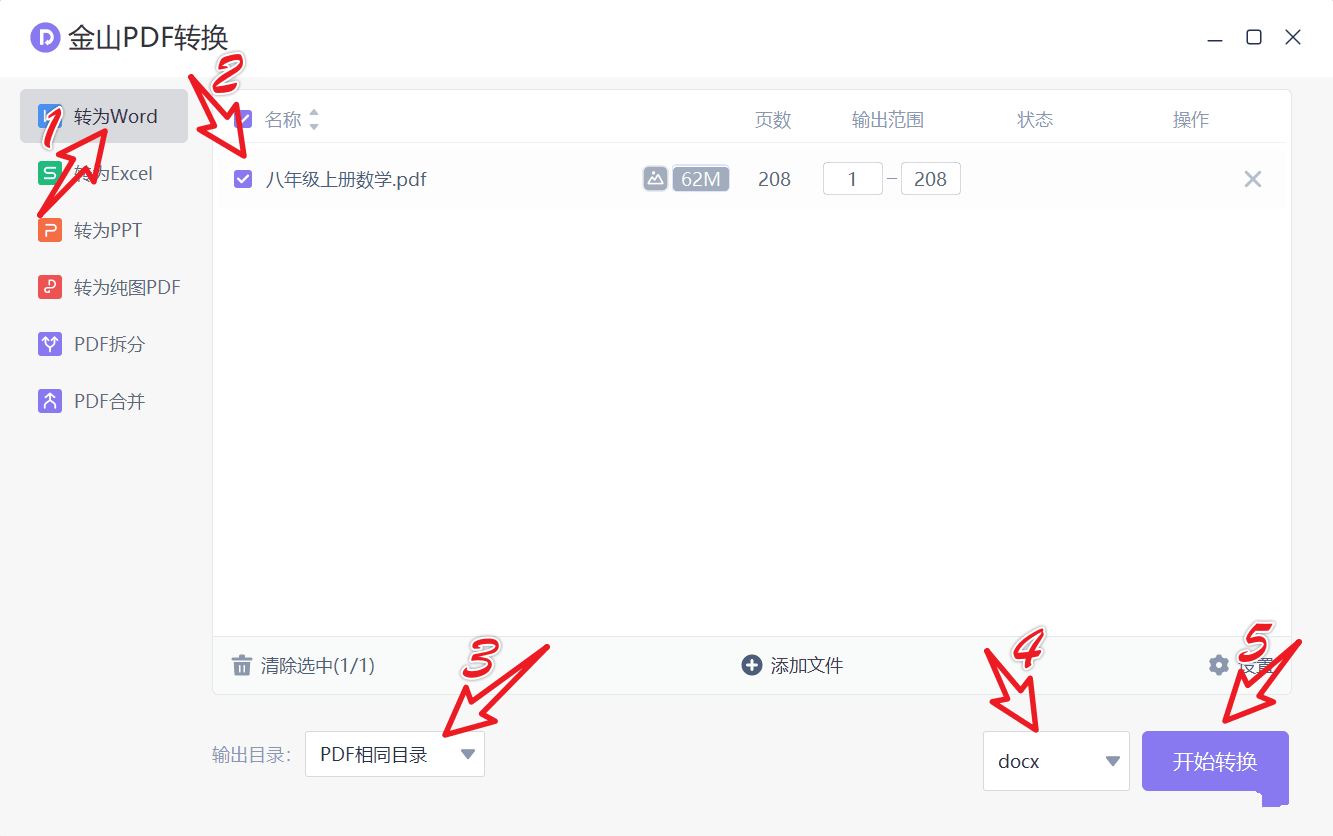The width and height of the screenshot is (1333, 836).
Task: Open 设置 via the gear icon
Action: click(x=1218, y=665)
